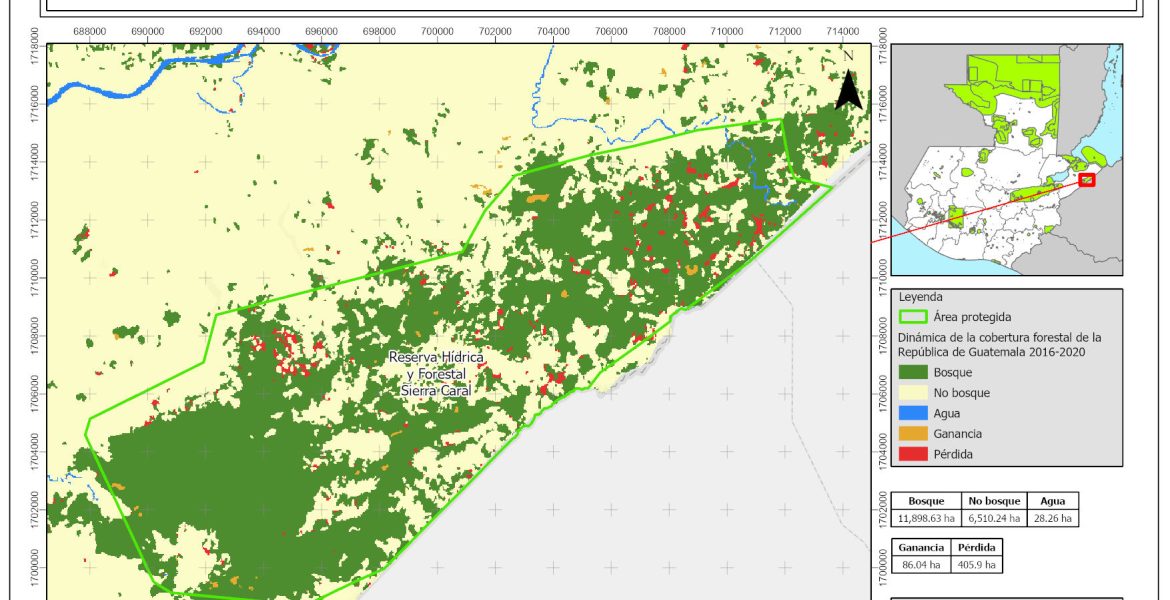This screenshot has width=1170, height=600.
Task: Select the Ganancia 86.04 ha value cell
Action: point(919,564)
